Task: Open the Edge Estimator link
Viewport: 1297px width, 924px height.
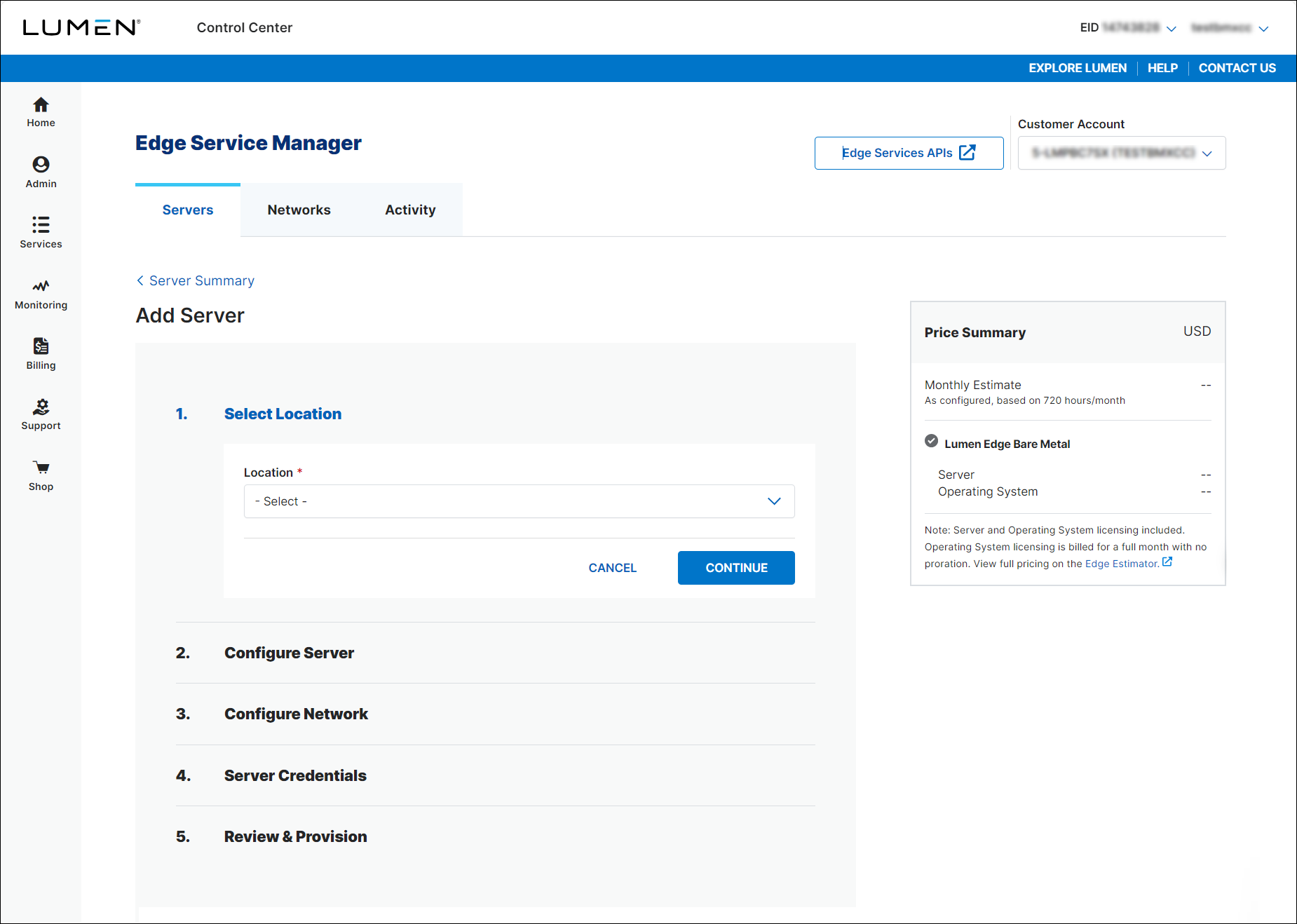Action: [x=1122, y=564]
